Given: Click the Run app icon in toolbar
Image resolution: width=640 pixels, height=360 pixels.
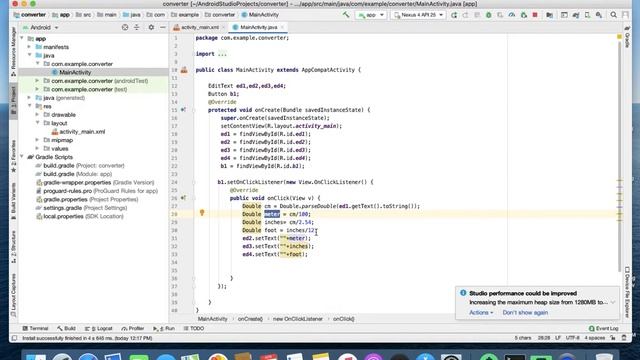Looking at the screenshot, I should tap(454, 15).
